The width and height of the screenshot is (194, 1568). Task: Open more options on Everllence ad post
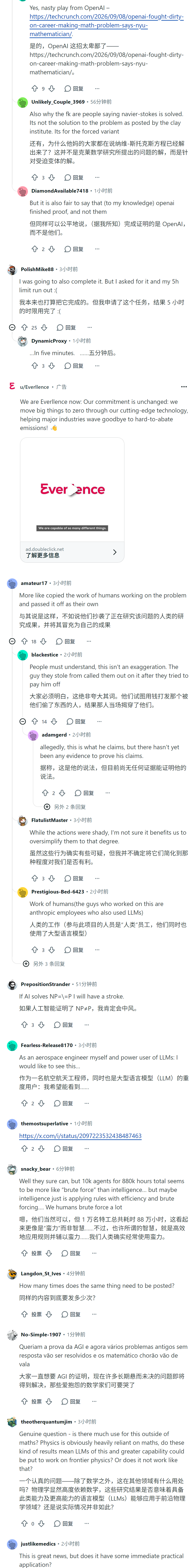pyautogui.click(x=184, y=387)
